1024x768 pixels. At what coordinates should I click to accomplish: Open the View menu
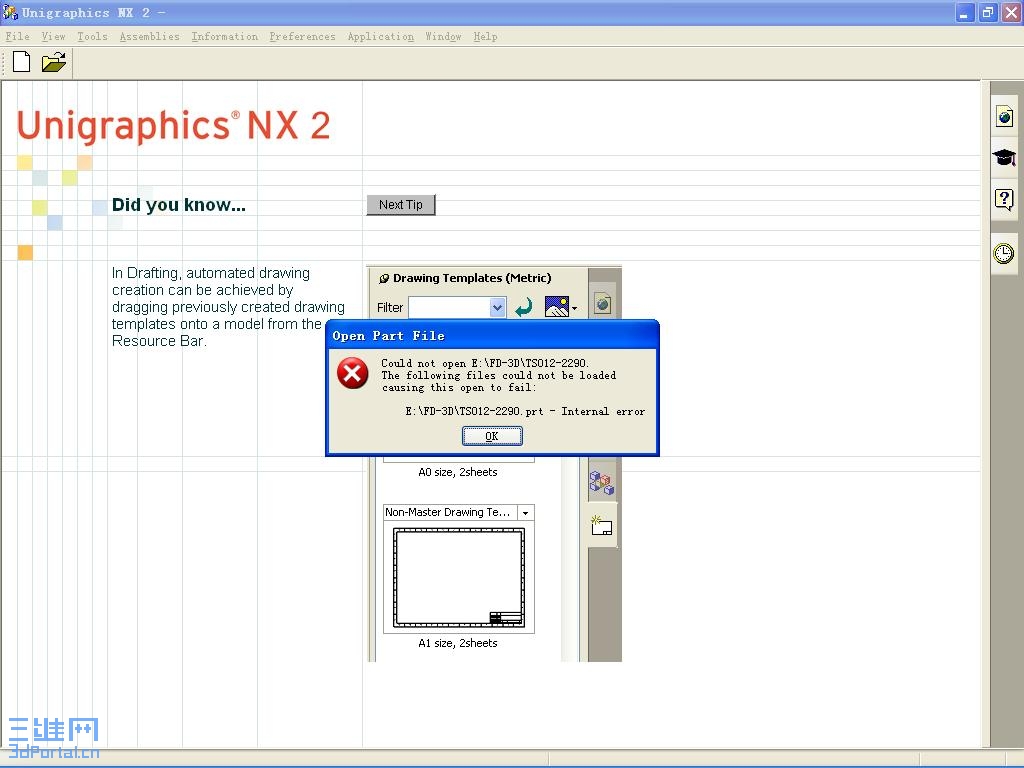(54, 37)
